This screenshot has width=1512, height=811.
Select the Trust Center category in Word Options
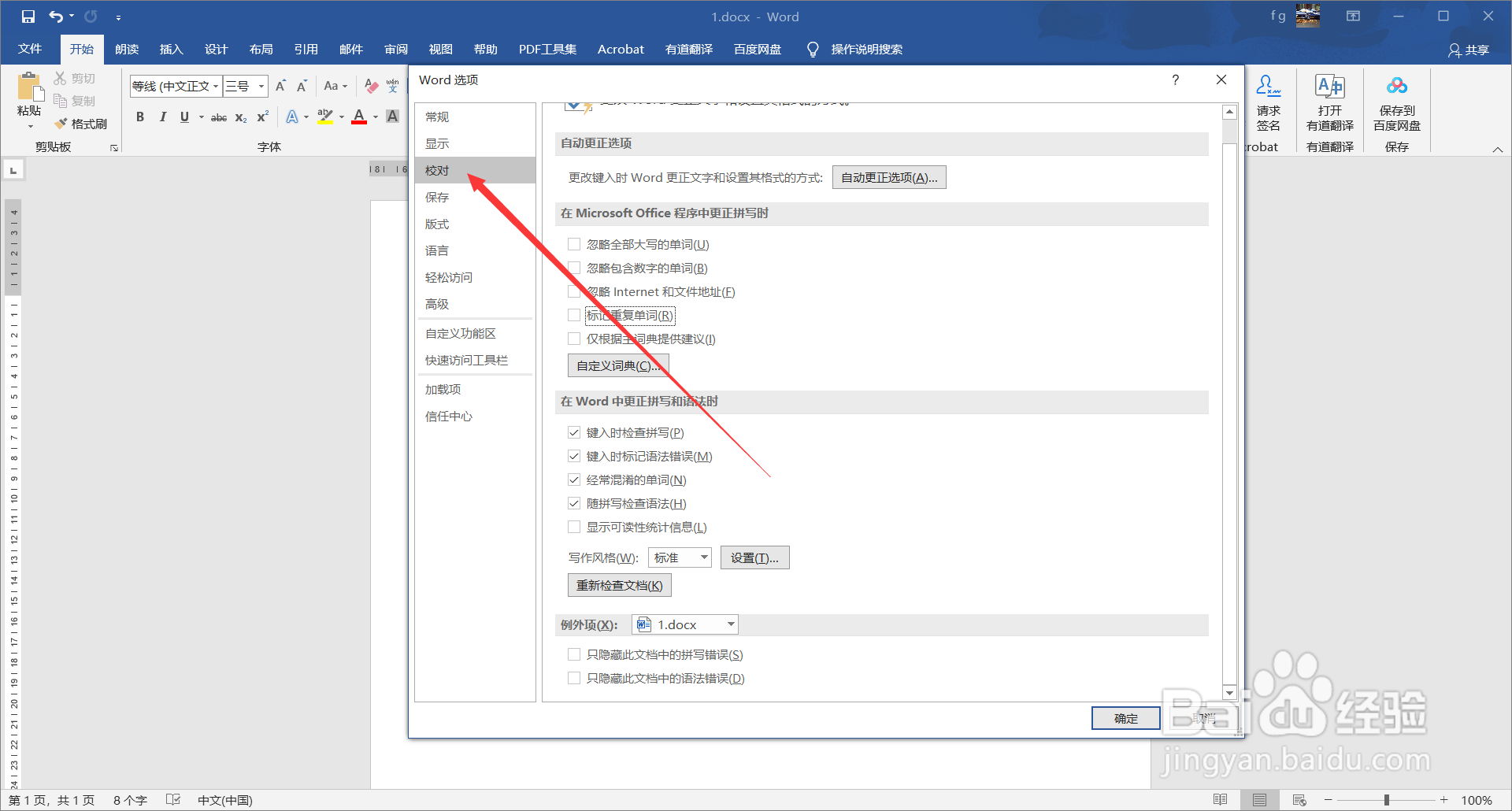pyautogui.click(x=475, y=416)
